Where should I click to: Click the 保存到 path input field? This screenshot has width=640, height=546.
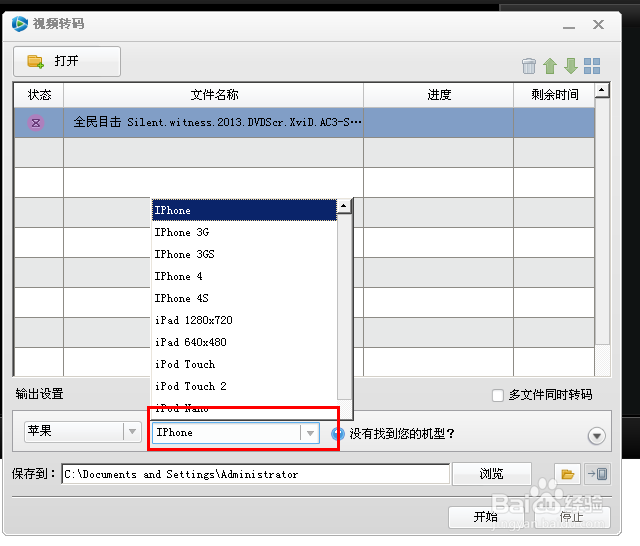click(x=256, y=474)
